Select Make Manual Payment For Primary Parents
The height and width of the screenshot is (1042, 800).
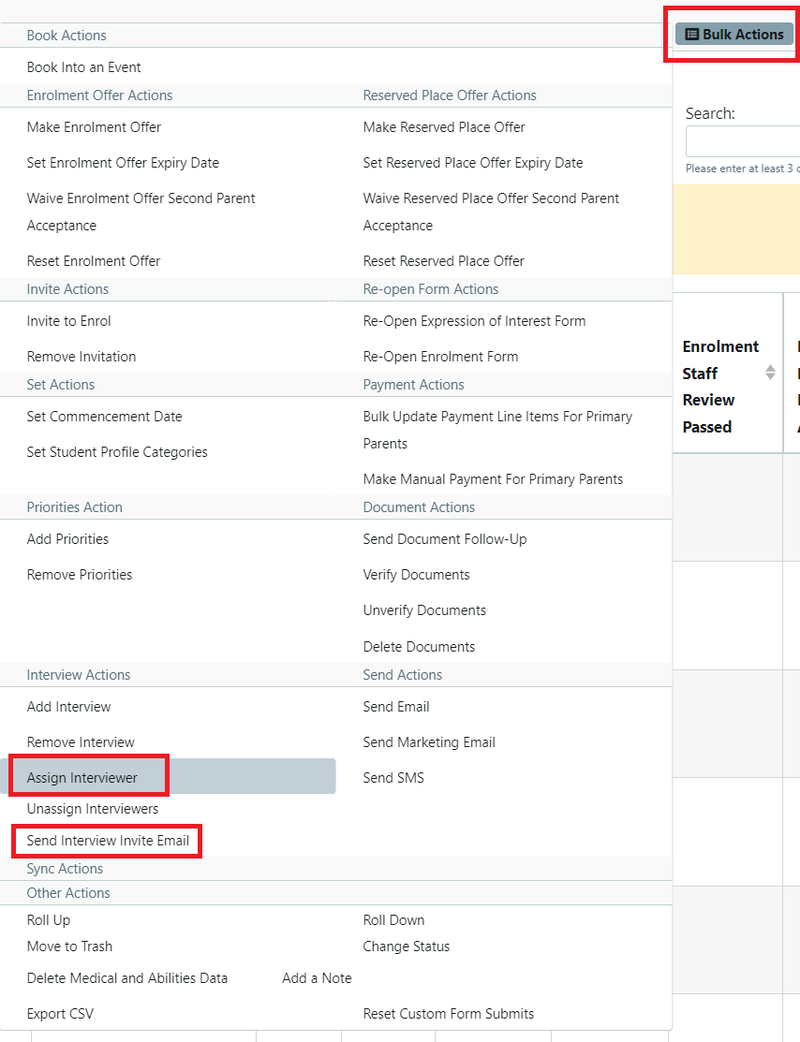click(492, 479)
